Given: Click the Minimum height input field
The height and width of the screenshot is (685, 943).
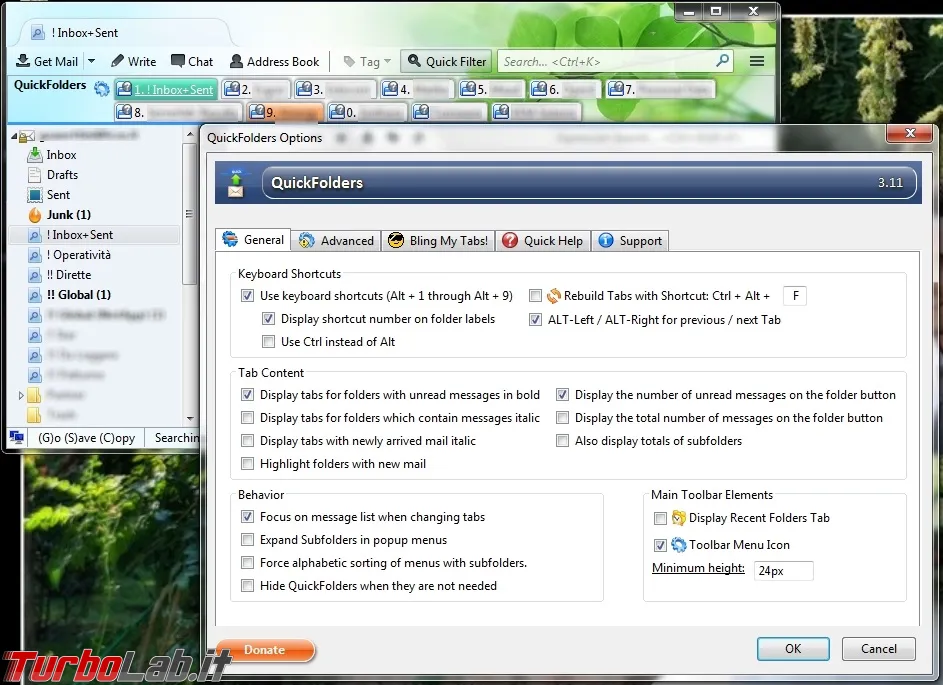Looking at the screenshot, I should click(x=784, y=570).
